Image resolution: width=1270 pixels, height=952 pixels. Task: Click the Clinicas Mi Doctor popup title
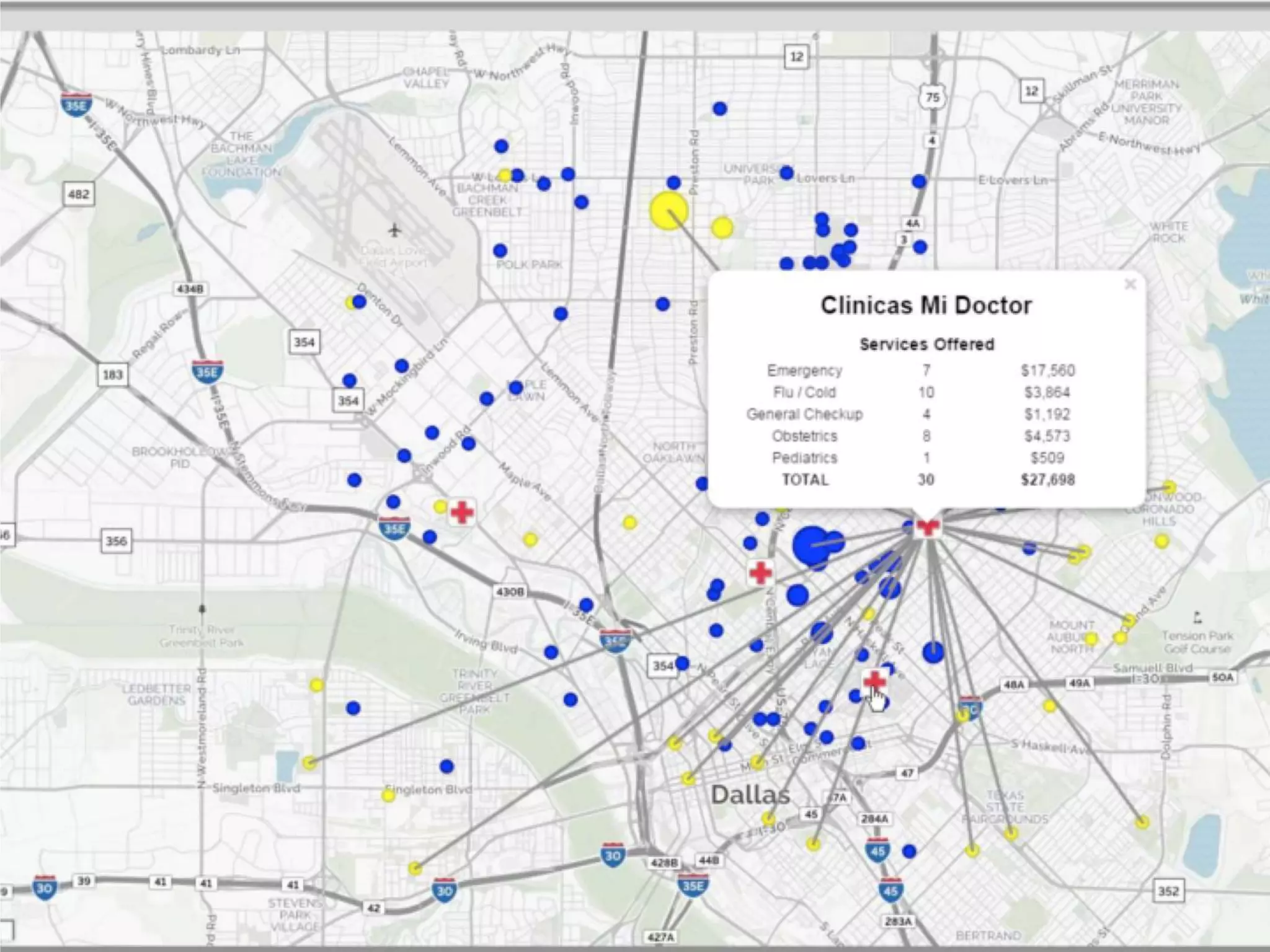tap(926, 305)
